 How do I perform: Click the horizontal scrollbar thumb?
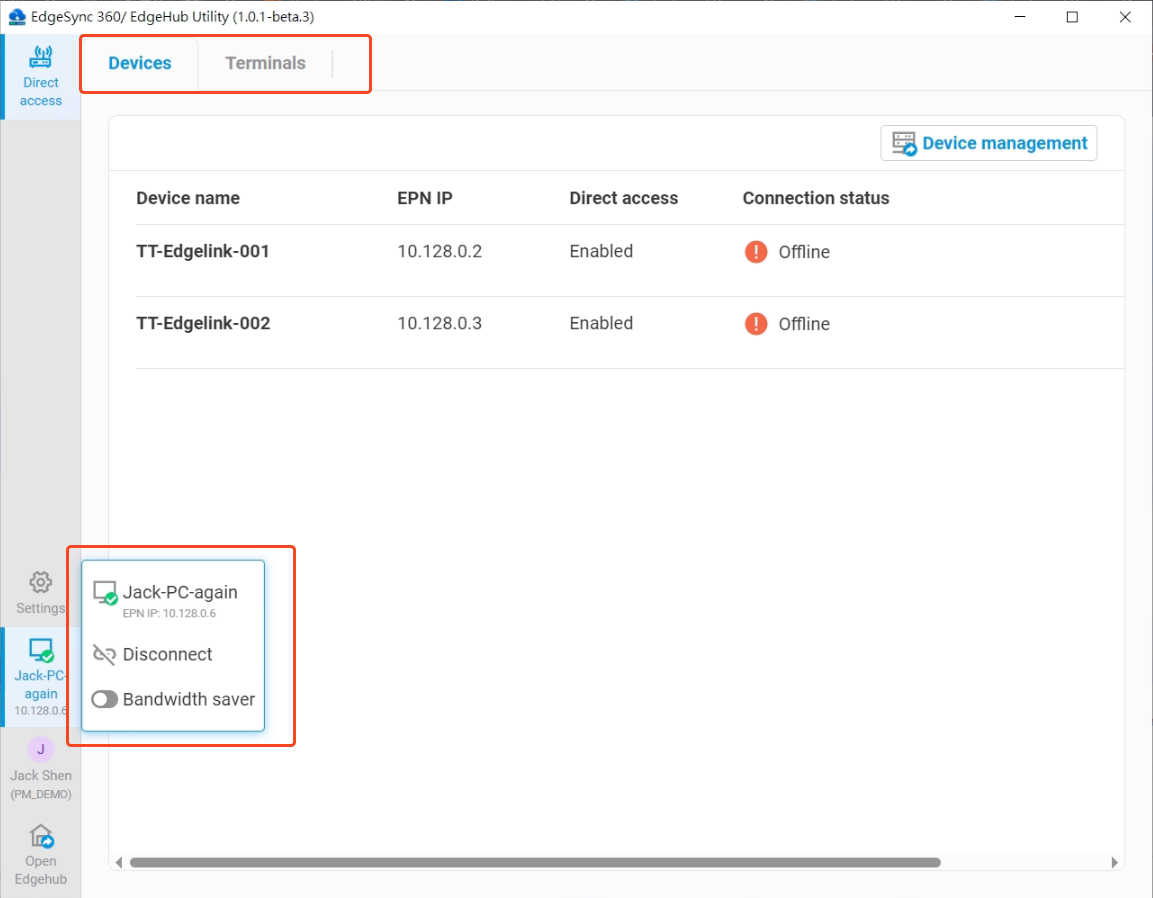(x=535, y=862)
